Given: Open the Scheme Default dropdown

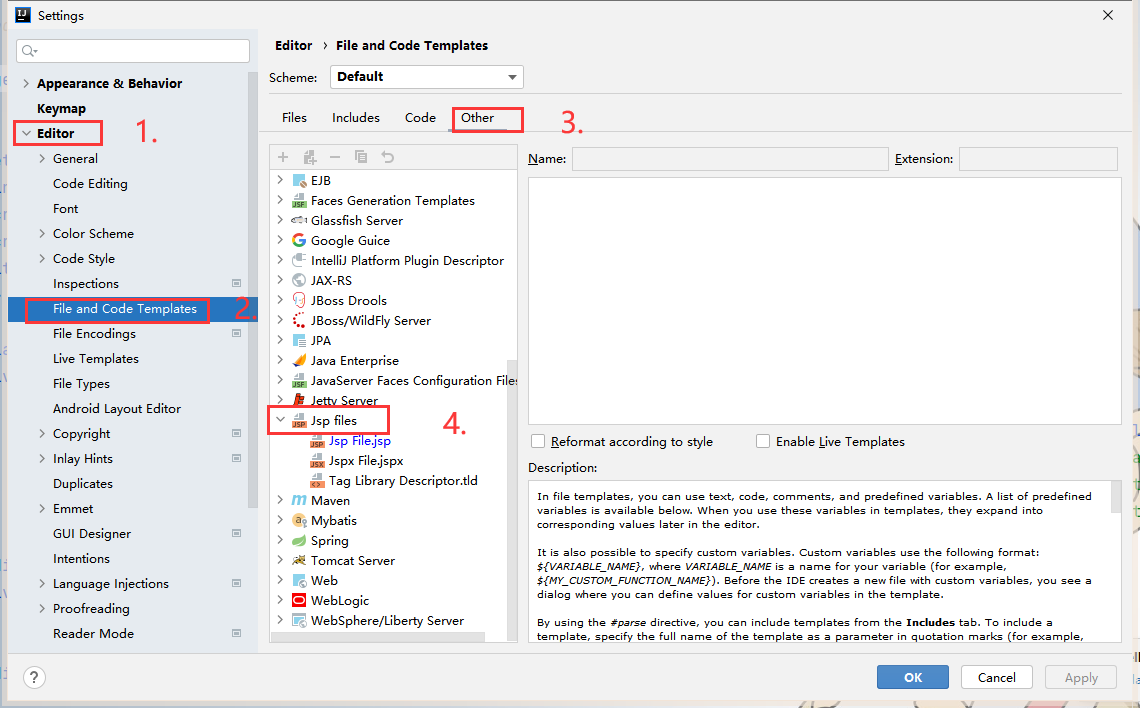Looking at the screenshot, I should tap(427, 77).
